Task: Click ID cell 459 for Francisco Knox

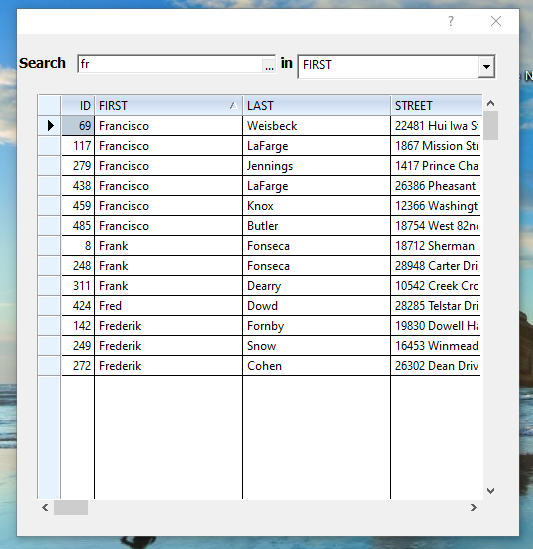Action: tap(78, 206)
